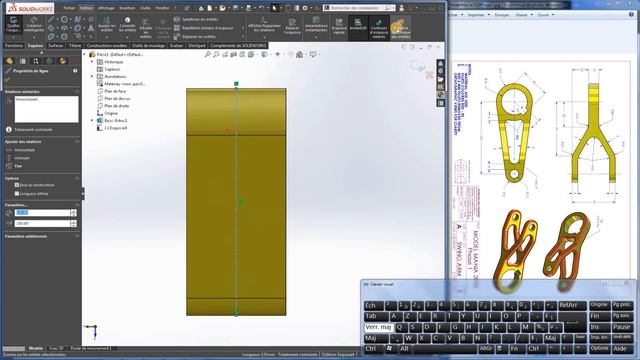Open the Ajuster les entités tool
The height and width of the screenshot is (360, 640).
point(107,24)
